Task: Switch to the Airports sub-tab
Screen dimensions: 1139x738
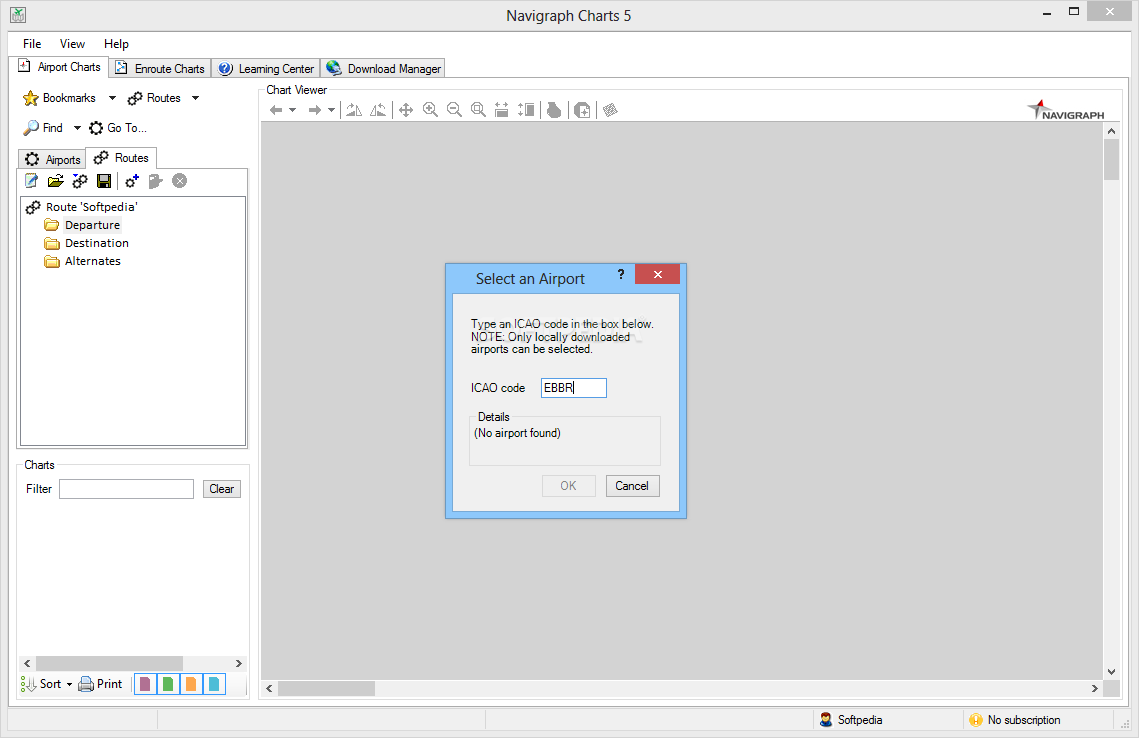Action: click(x=52, y=159)
